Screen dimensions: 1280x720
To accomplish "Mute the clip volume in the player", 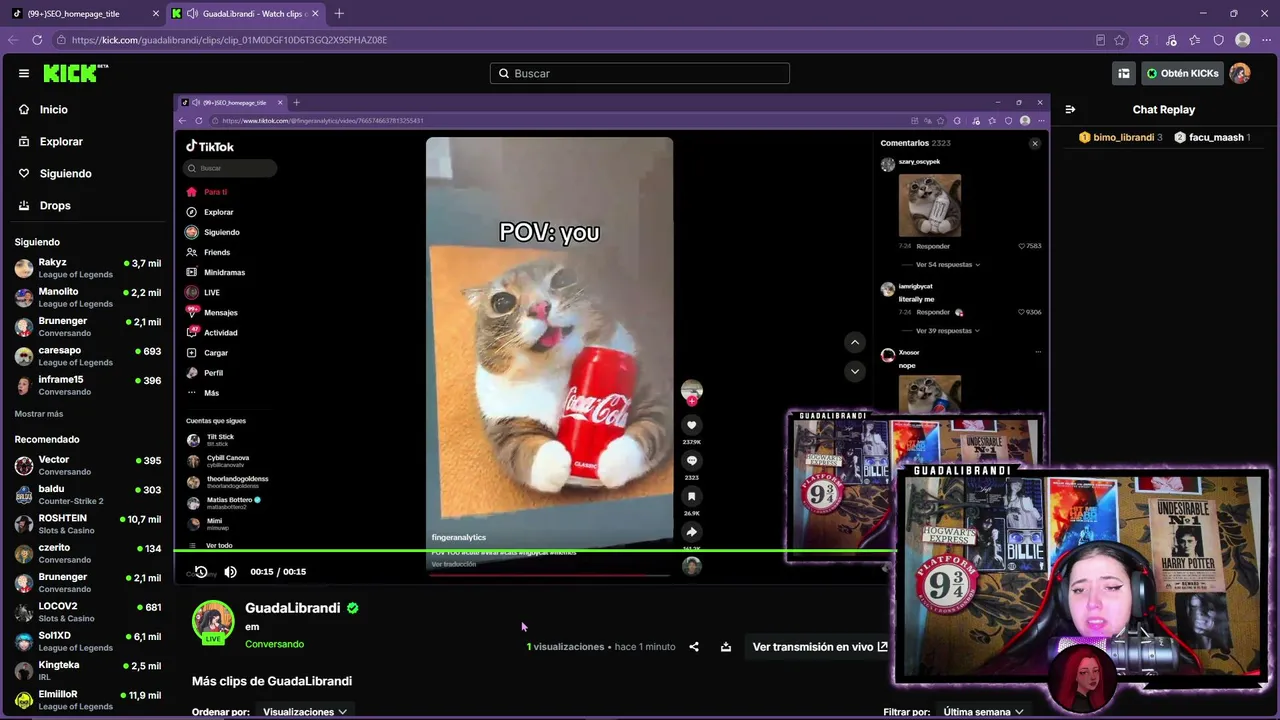I will click(x=231, y=572).
